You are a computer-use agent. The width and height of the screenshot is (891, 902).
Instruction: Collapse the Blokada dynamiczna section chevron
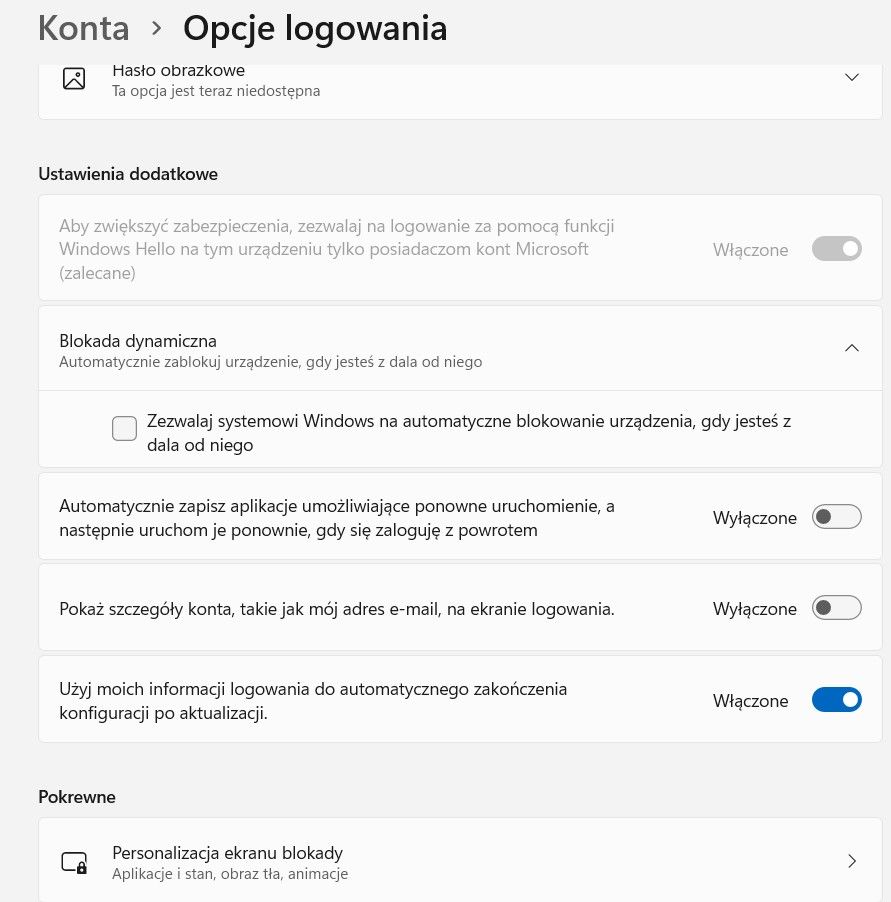coord(851,347)
